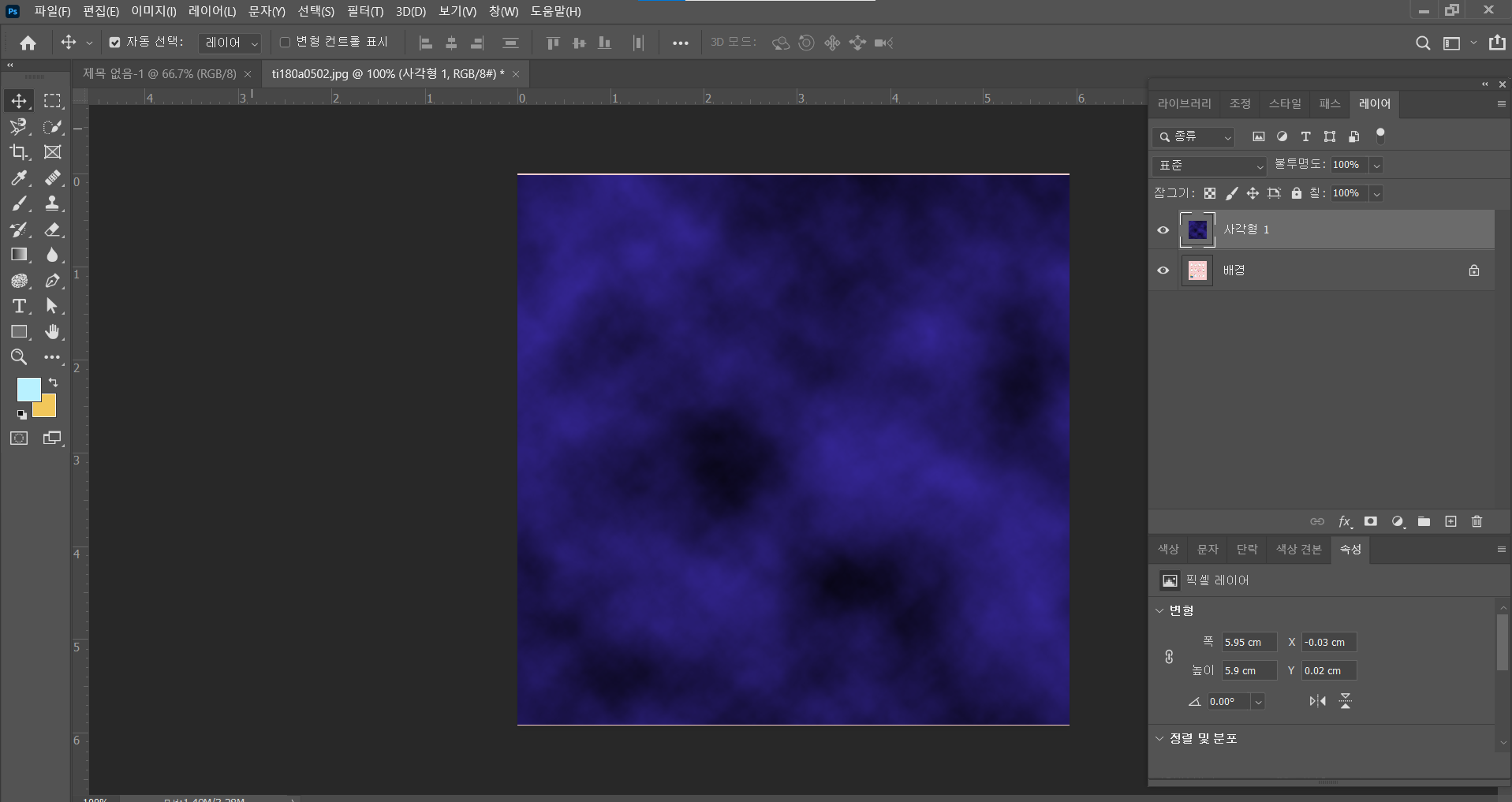Select the Eyedropper tool
Screen dimensions: 1512x802
(19, 178)
